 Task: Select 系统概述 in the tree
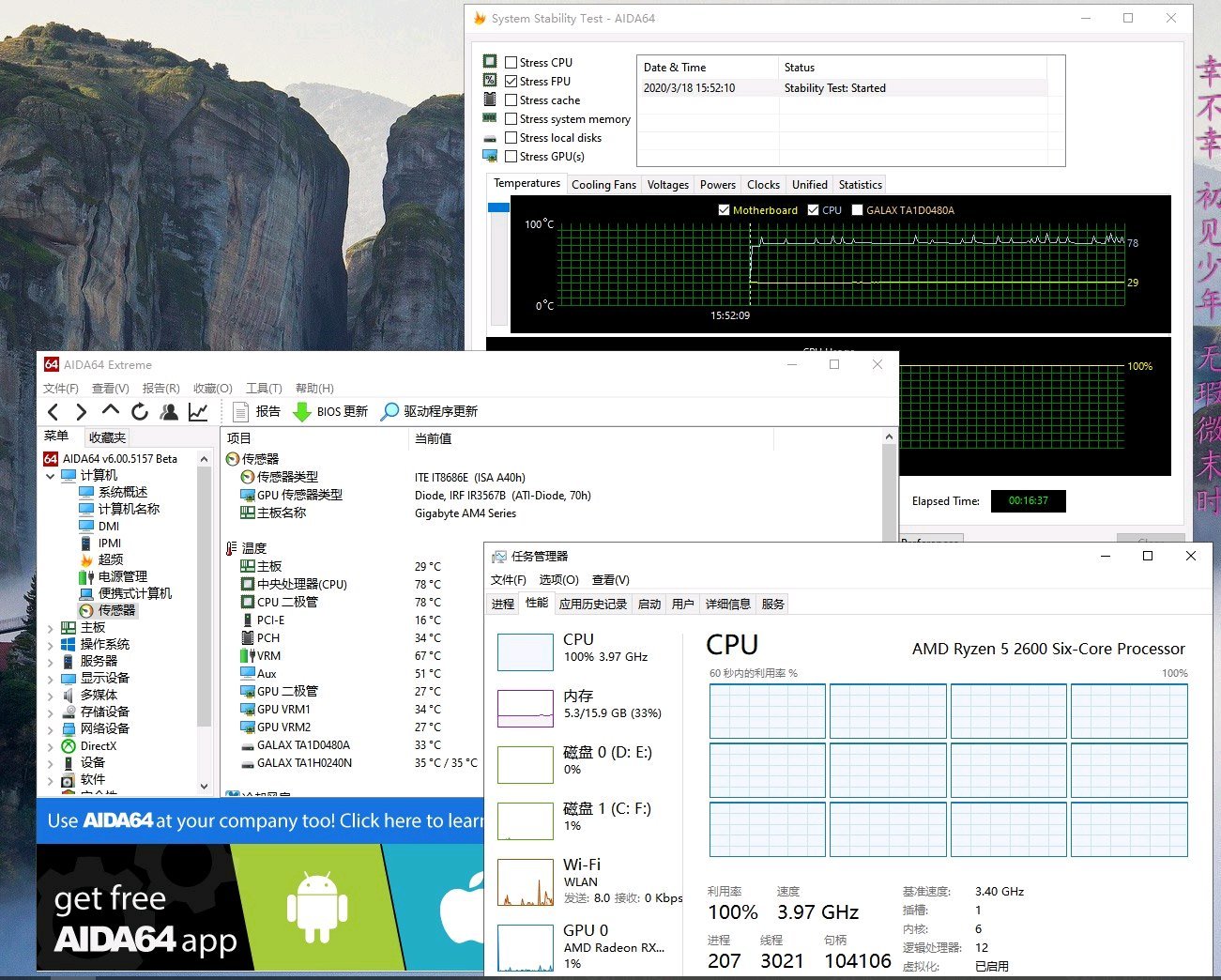[x=122, y=492]
